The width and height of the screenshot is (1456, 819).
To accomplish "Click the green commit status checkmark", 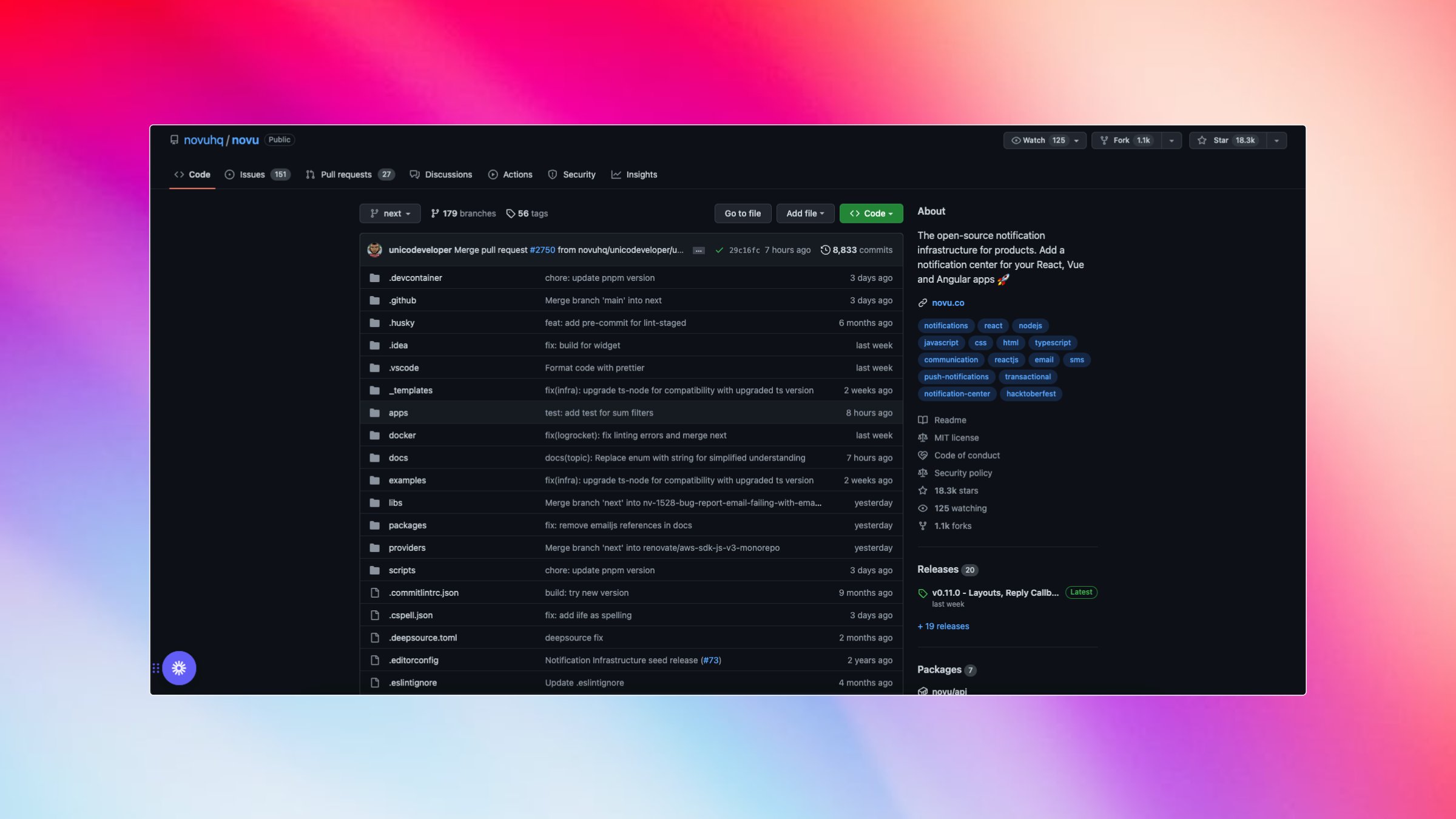I will [719, 250].
